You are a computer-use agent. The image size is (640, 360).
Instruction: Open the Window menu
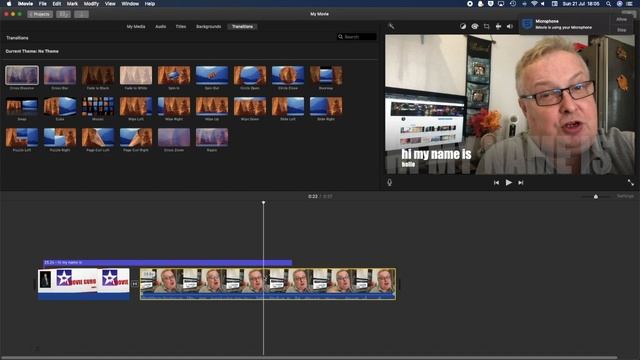[x=130, y=4]
